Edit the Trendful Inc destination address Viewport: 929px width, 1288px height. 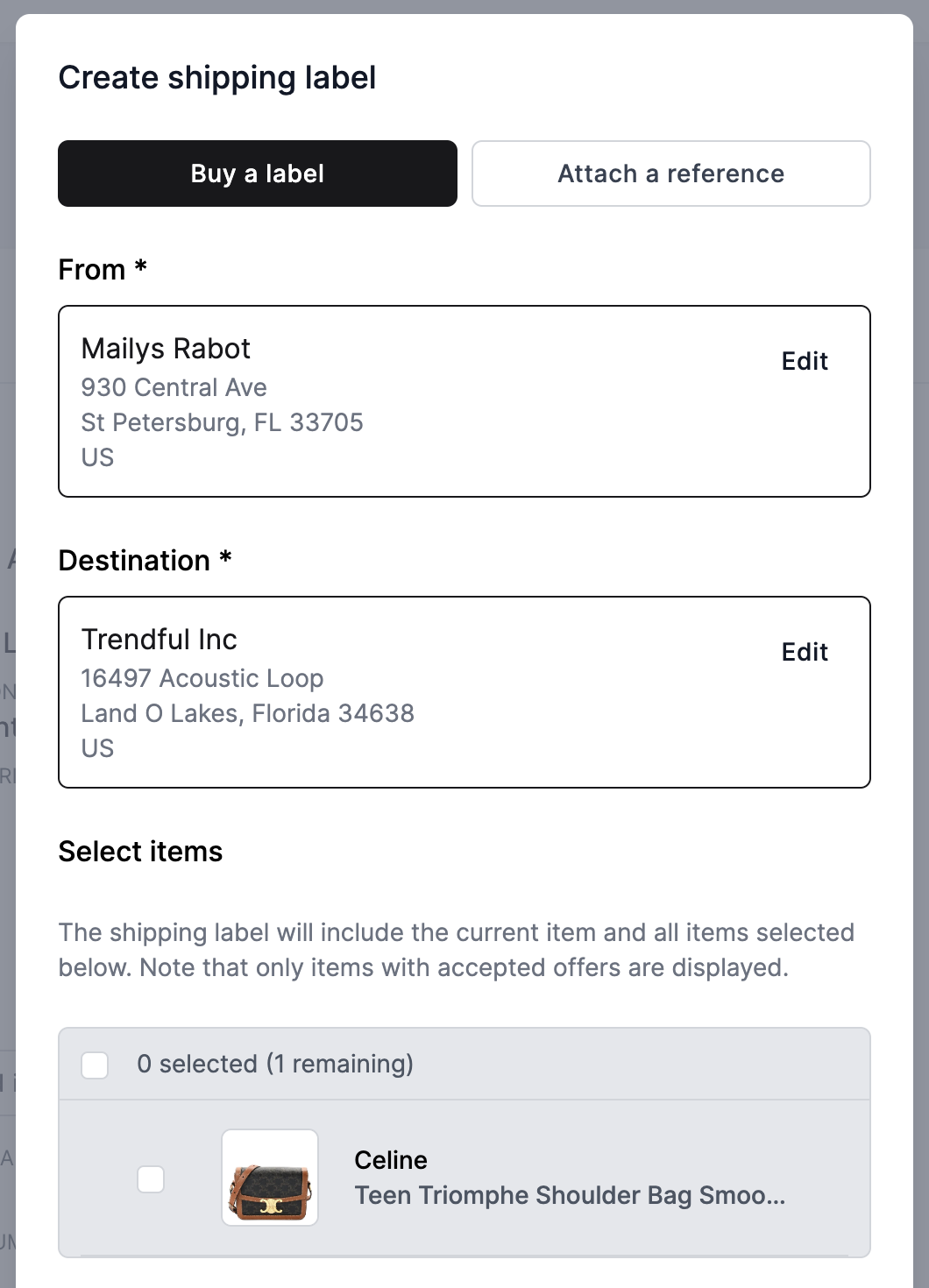coord(805,652)
